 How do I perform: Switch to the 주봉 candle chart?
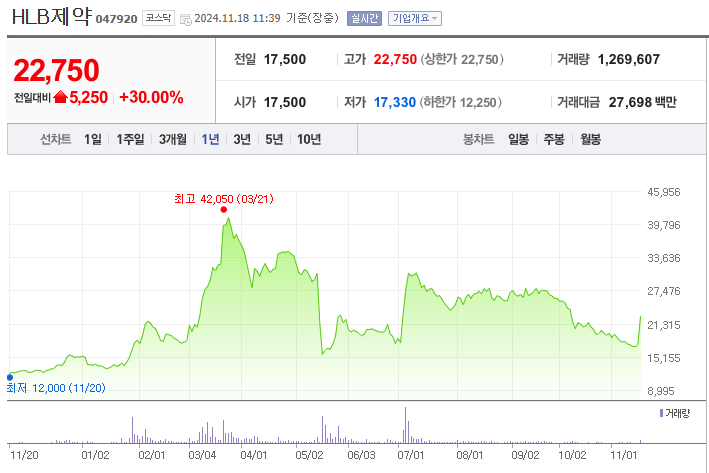click(554, 139)
